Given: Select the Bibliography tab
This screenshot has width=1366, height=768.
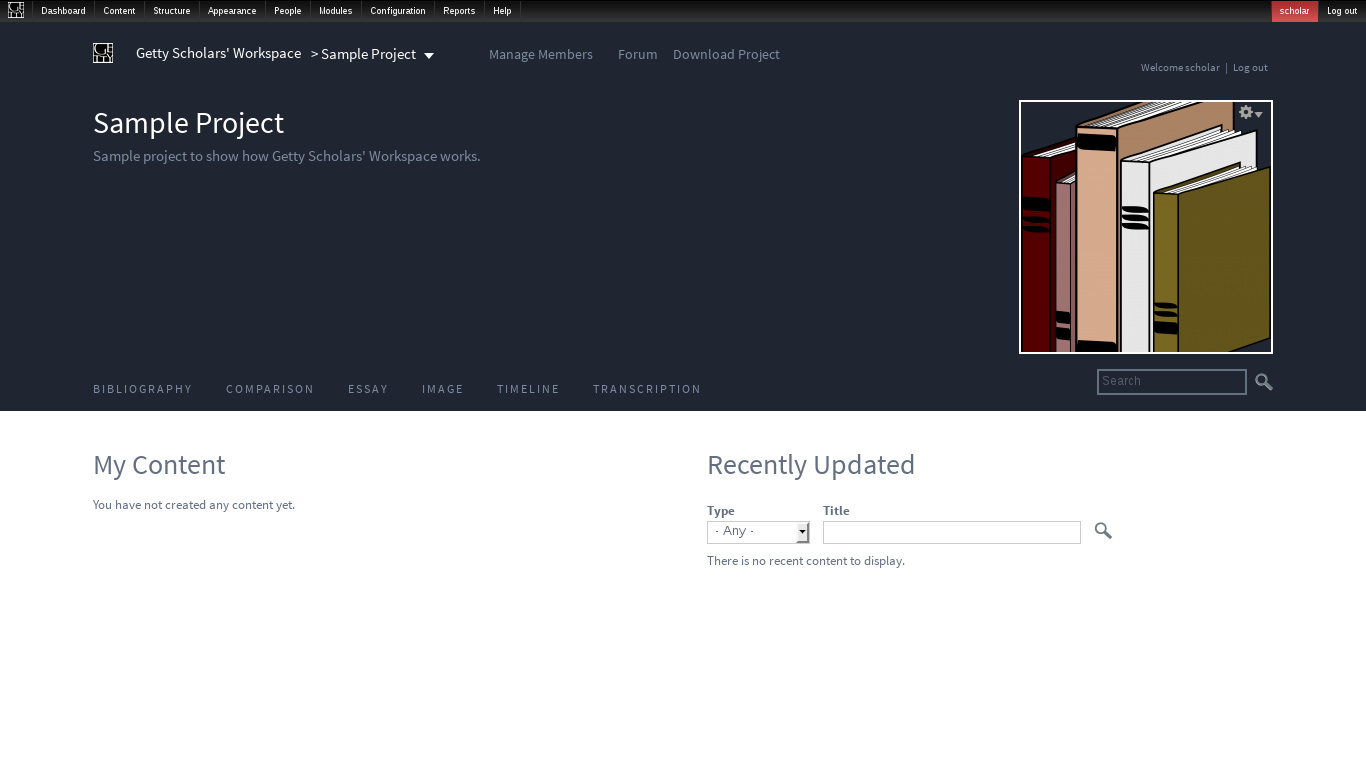Looking at the screenshot, I should click(142, 389).
